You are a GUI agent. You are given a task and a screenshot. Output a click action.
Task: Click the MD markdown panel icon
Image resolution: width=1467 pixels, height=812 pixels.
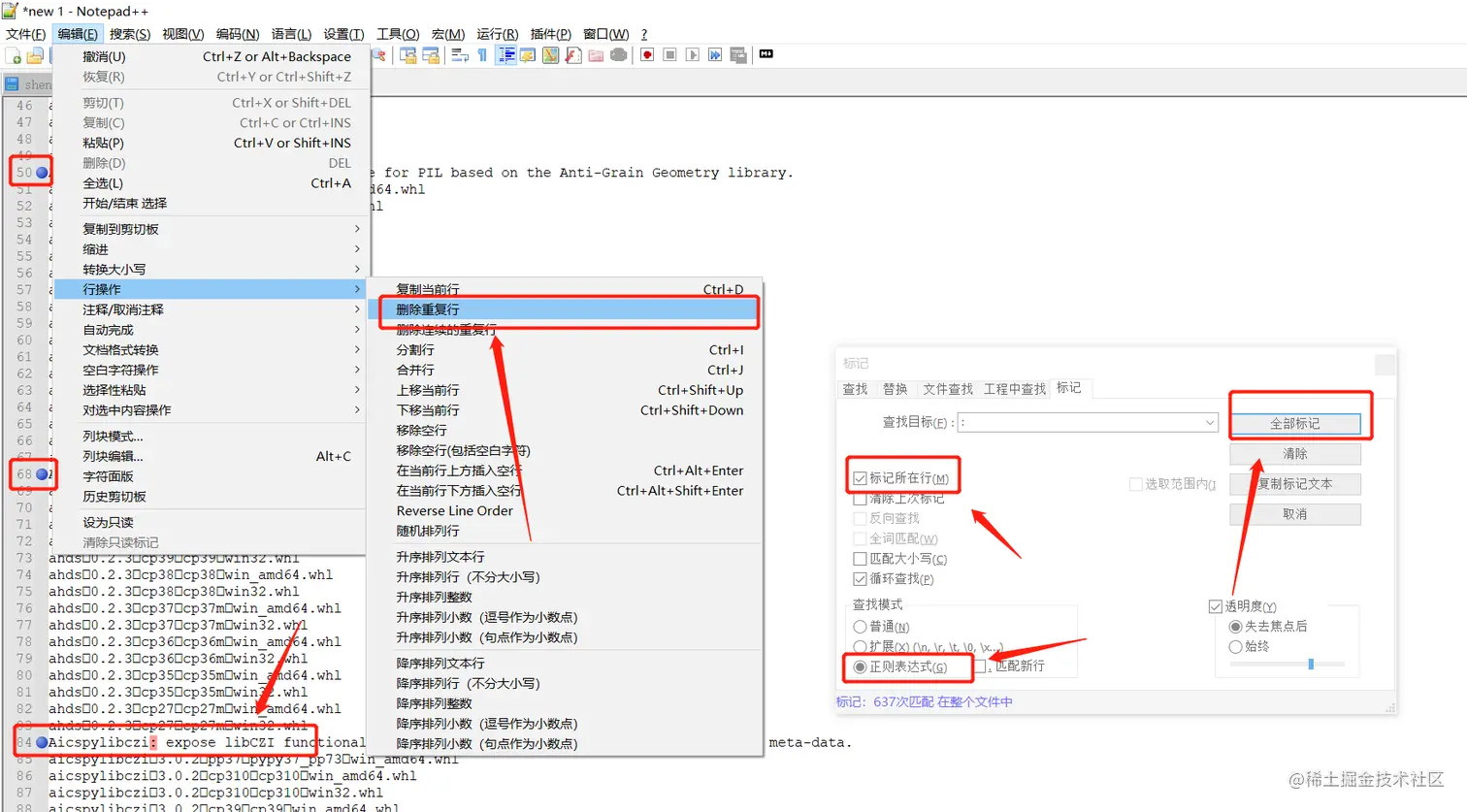click(766, 54)
